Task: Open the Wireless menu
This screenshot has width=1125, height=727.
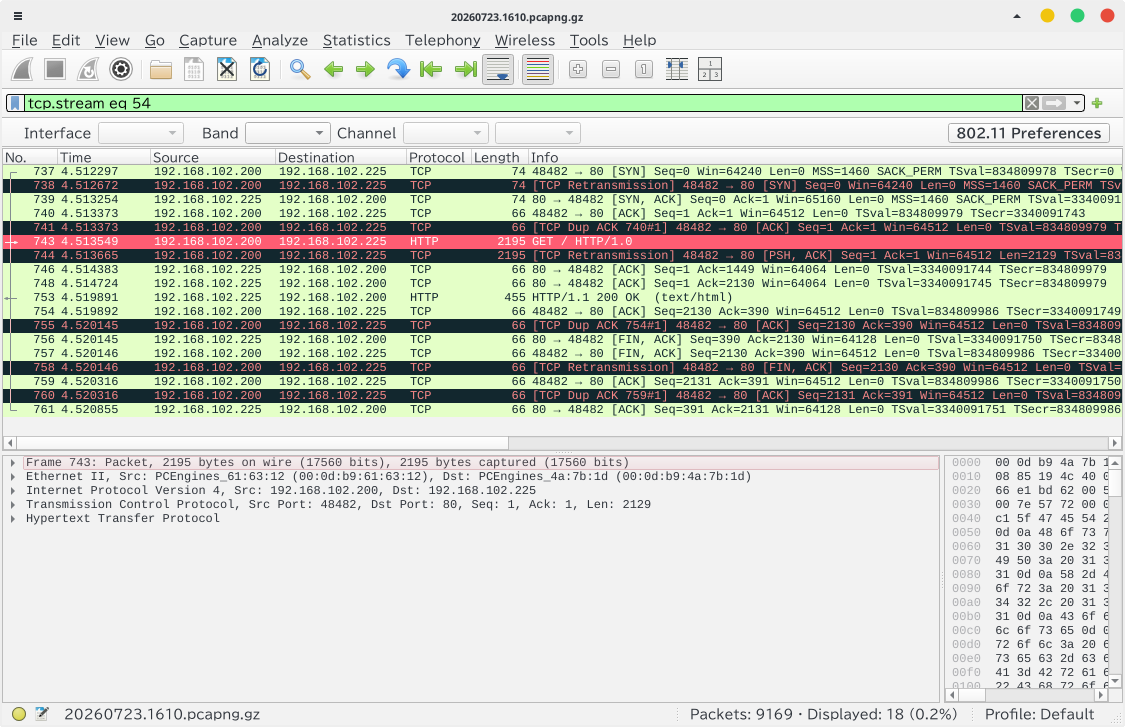Action: 524,40
